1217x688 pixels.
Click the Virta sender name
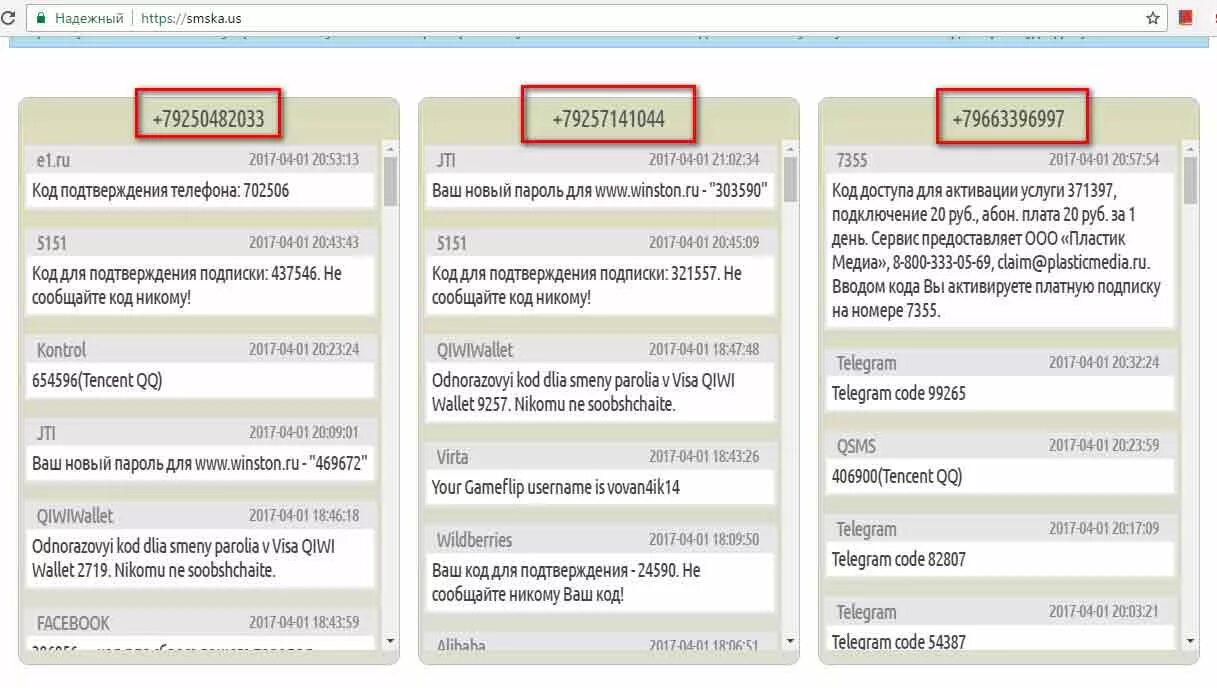tap(452, 457)
